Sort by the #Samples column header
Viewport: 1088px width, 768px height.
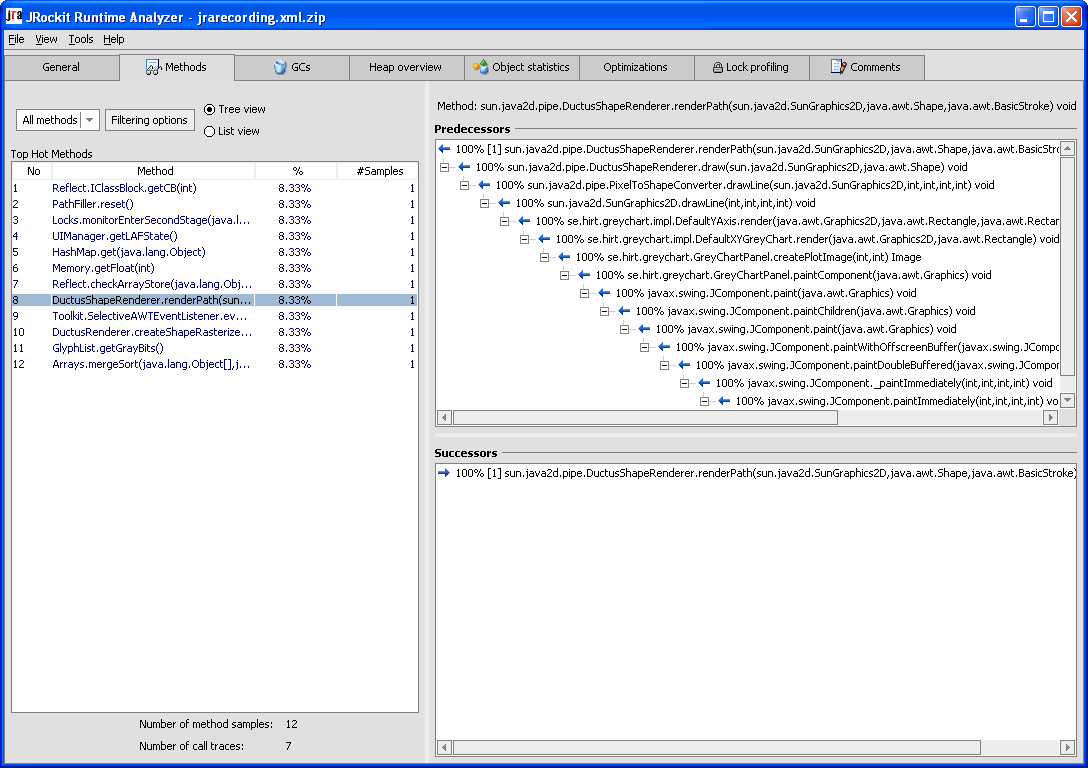click(x=378, y=171)
